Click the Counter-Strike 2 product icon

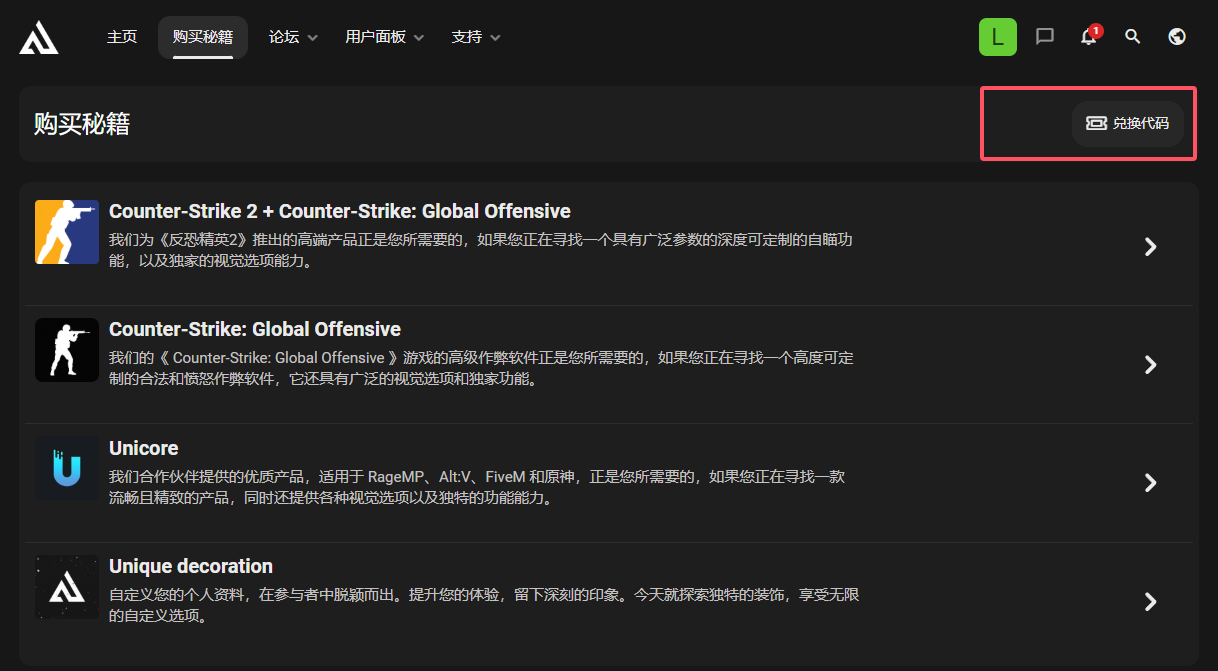click(x=67, y=232)
